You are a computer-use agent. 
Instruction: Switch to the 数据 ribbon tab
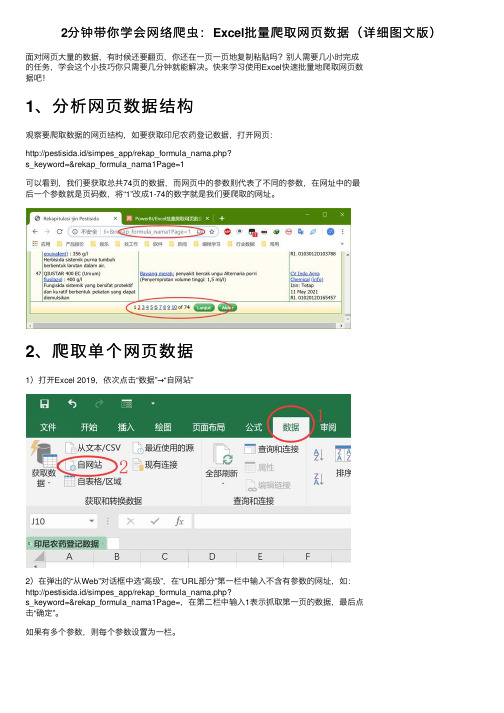291,427
